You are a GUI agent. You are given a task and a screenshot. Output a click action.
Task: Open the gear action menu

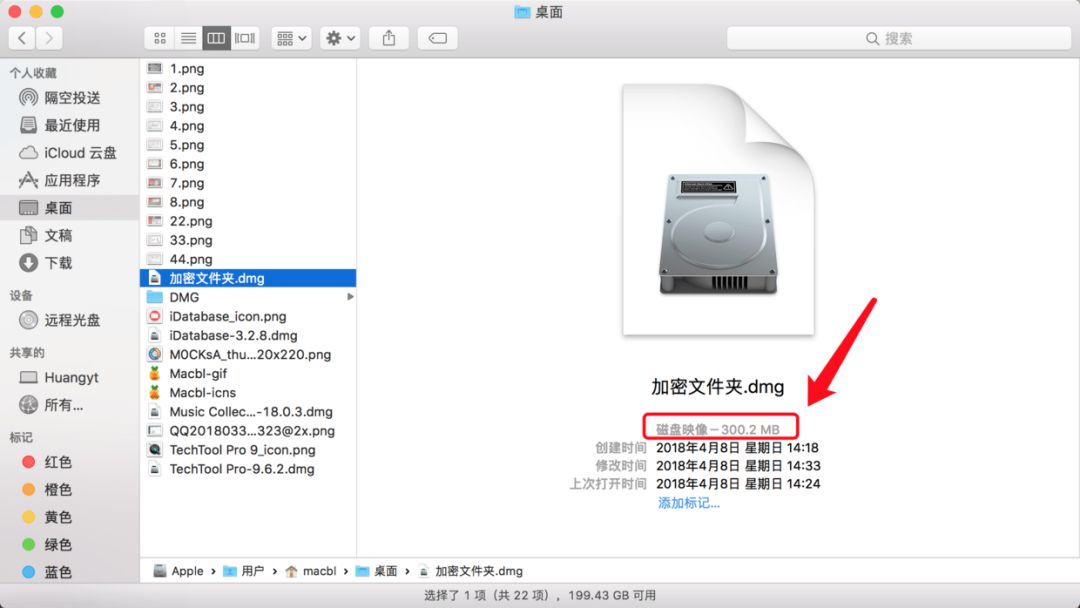(x=340, y=38)
